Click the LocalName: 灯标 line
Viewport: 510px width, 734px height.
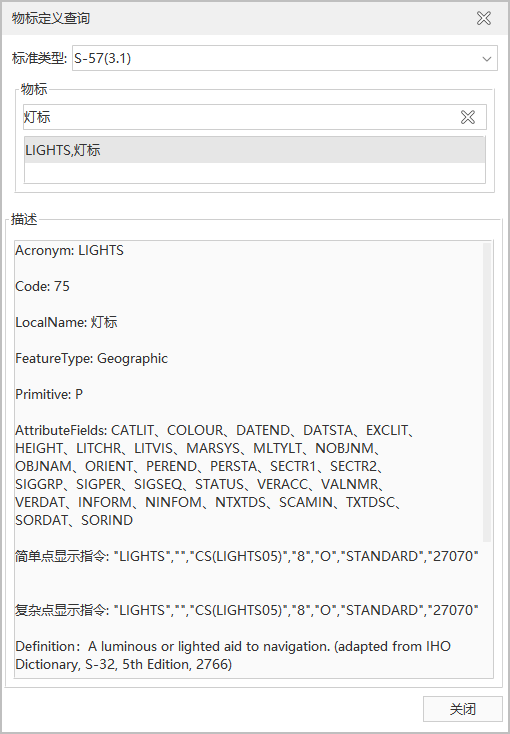pyautogui.click(x=67, y=323)
